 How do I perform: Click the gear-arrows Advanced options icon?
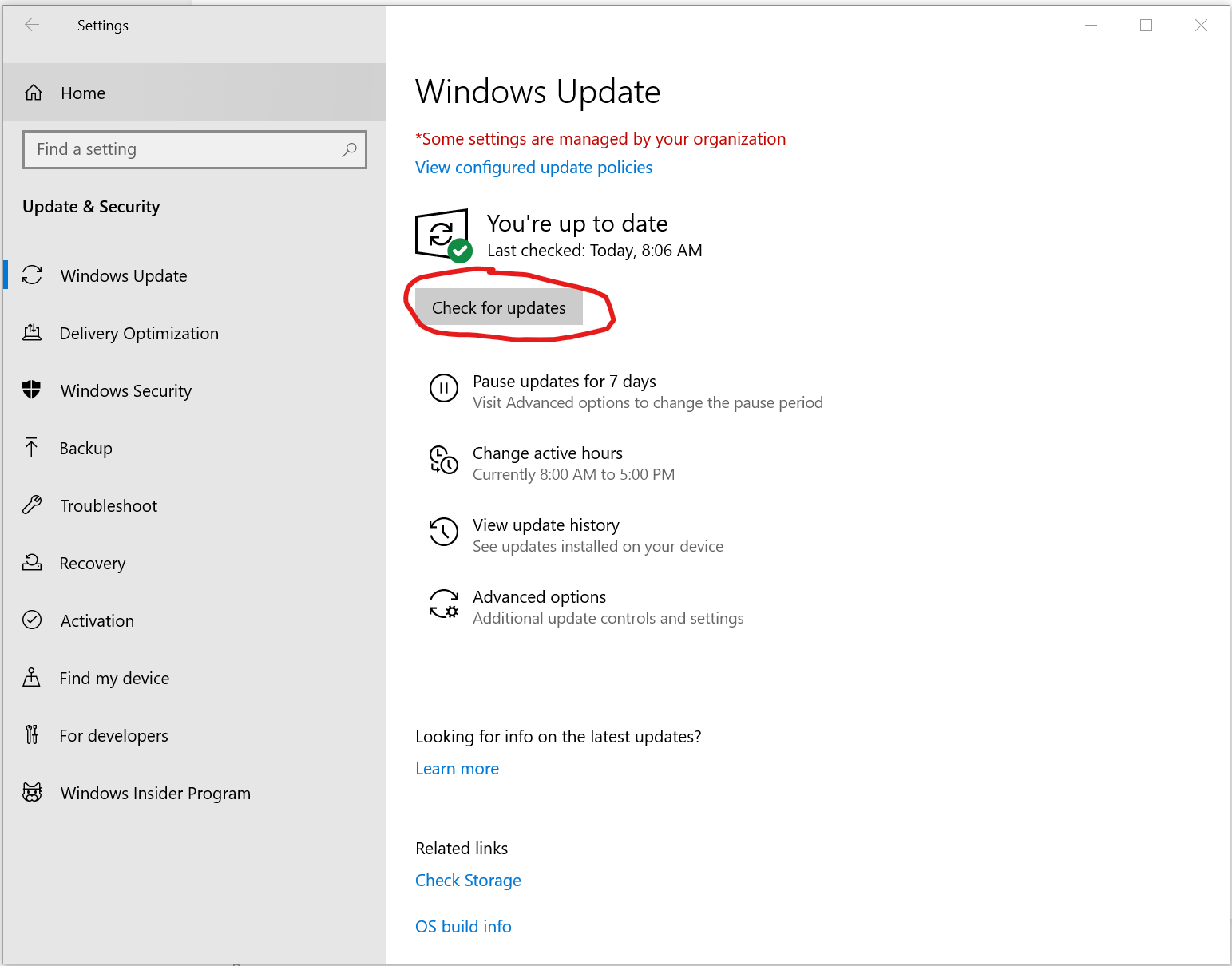[444, 604]
